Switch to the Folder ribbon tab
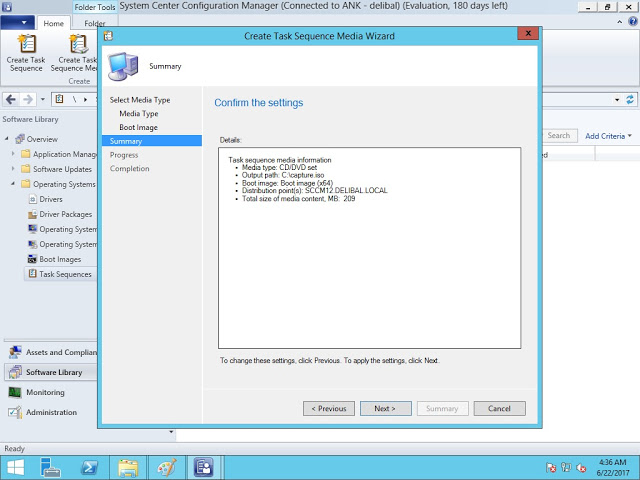 pyautogui.click(x=94, y=23)
